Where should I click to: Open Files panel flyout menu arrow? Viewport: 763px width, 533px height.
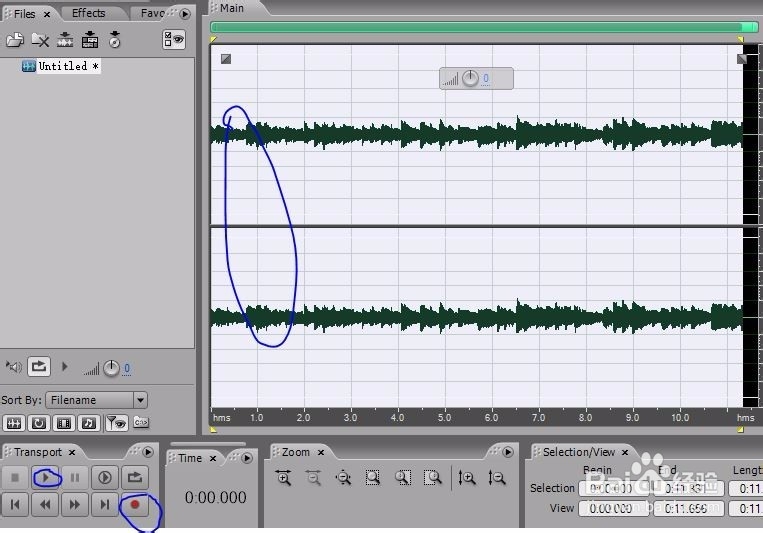185,14
